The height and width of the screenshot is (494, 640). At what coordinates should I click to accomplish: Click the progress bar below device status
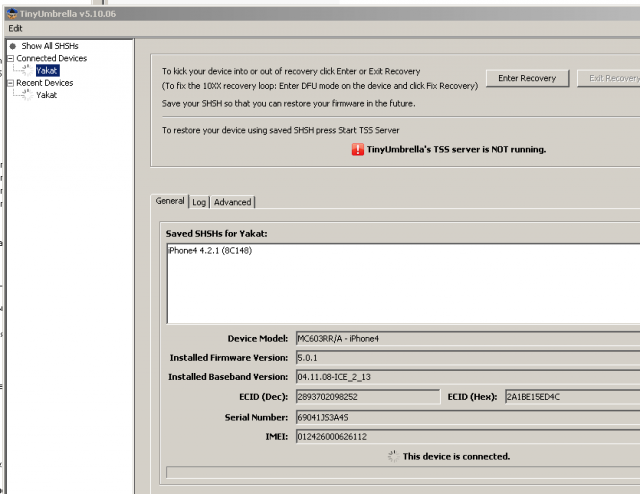(x=403, y=472)
